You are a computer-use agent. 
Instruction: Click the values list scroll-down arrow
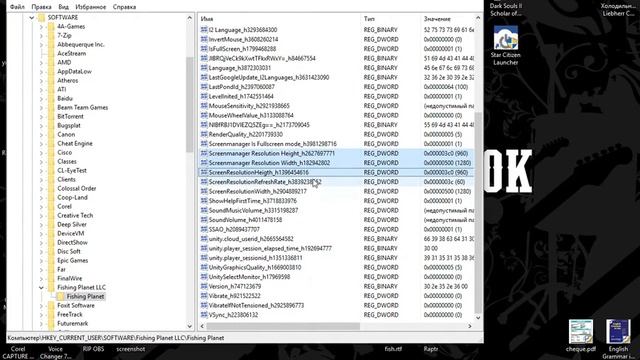click(x=478, y=318)
